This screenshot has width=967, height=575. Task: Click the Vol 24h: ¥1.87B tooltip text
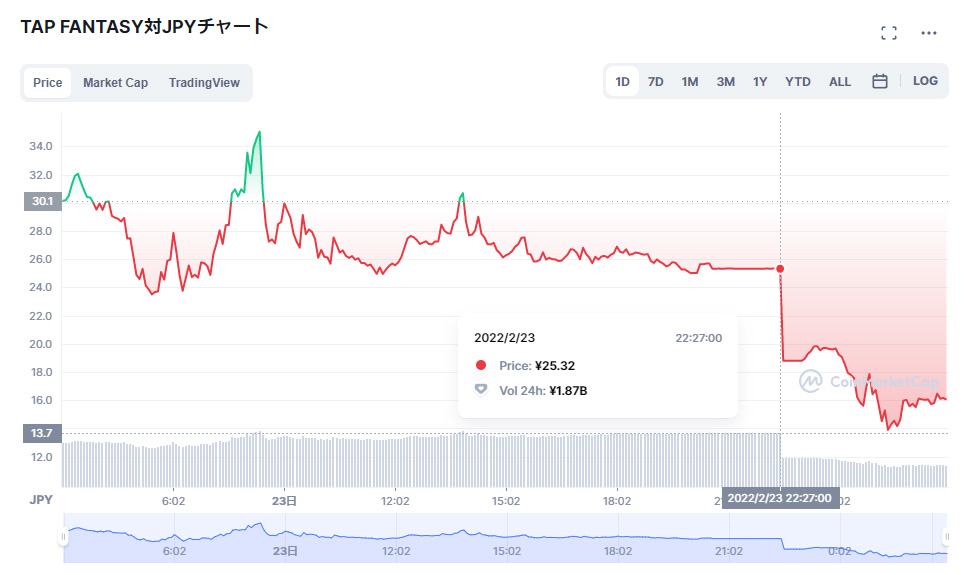coord(543,391)
